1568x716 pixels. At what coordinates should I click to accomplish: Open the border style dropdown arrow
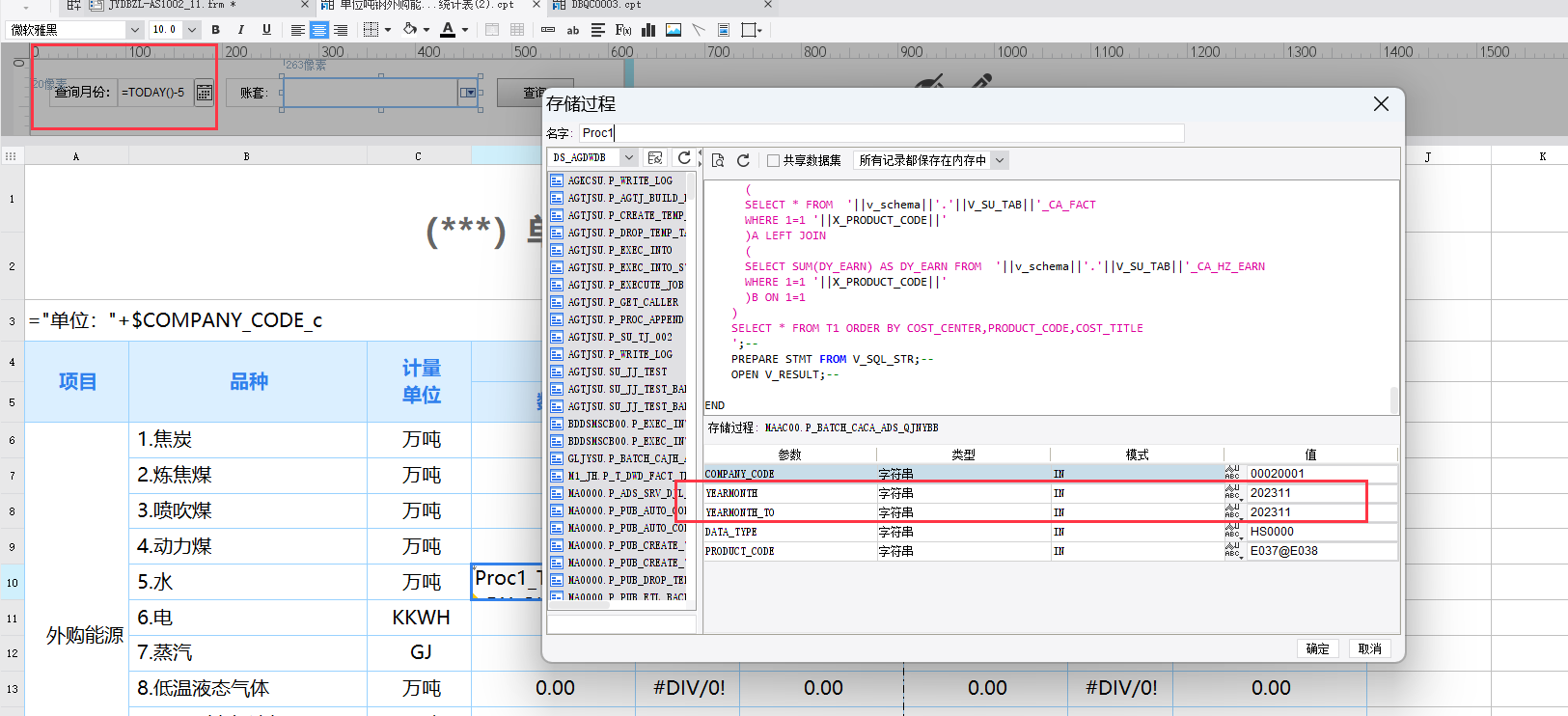tap(387, 30)
